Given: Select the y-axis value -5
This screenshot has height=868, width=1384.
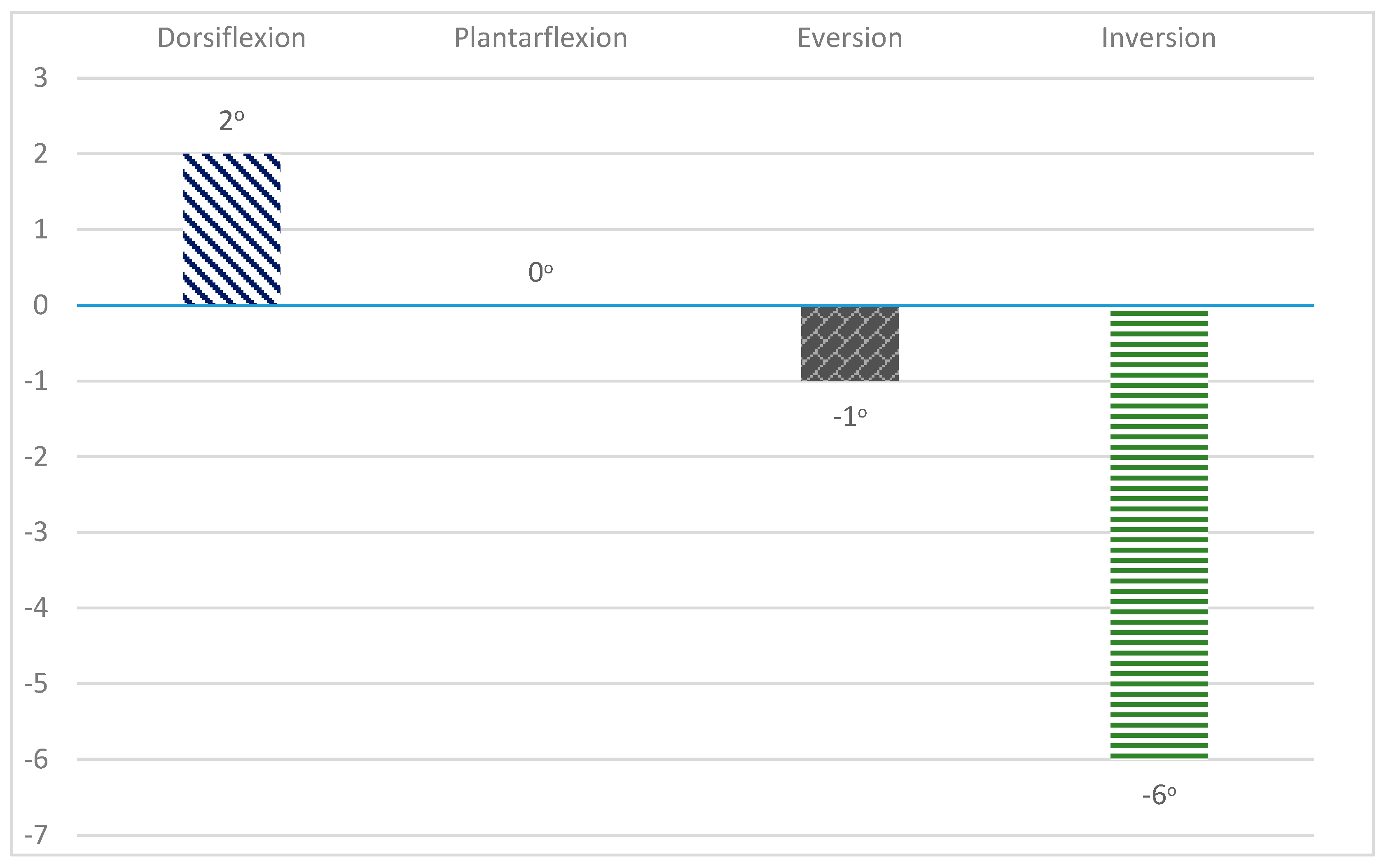Looking at the screenshot, I should (x=36, y=684).
